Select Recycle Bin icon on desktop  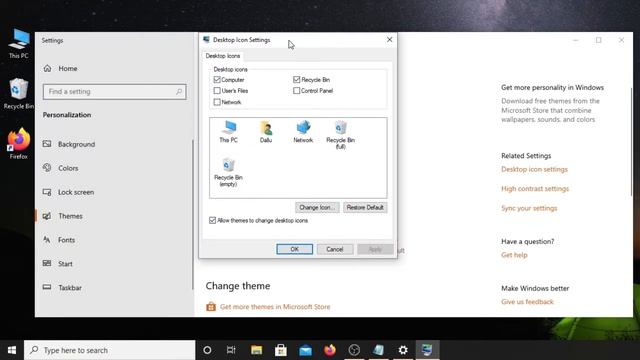pos(18,94)
